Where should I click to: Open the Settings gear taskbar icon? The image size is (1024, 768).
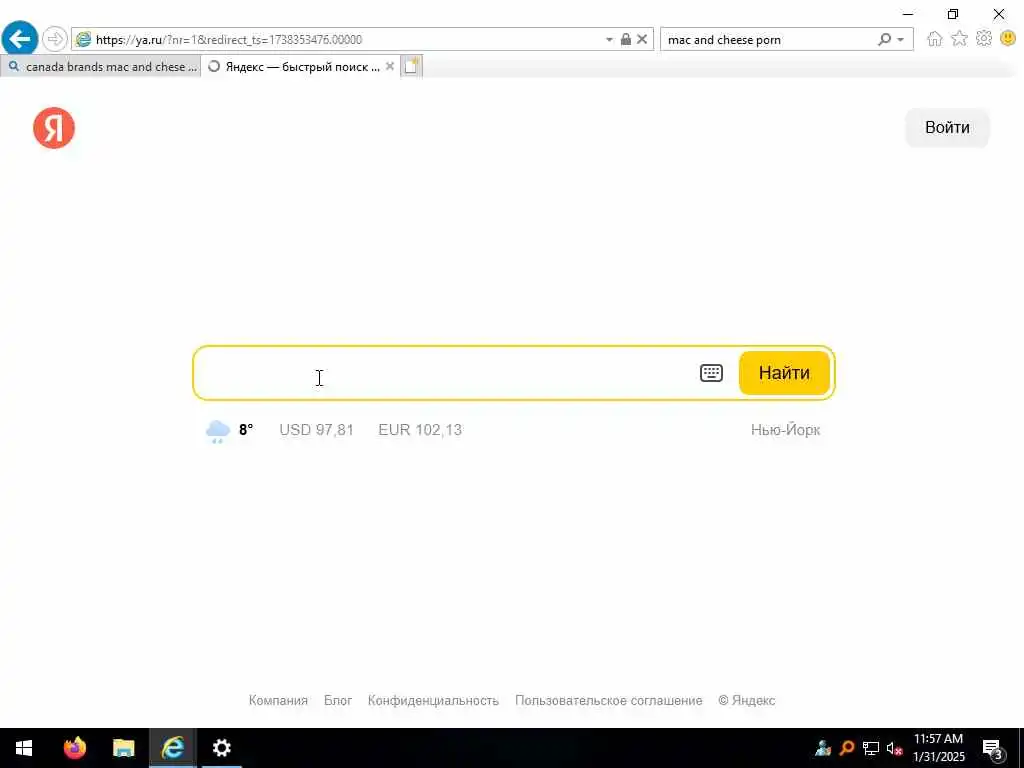click(221, 748)
